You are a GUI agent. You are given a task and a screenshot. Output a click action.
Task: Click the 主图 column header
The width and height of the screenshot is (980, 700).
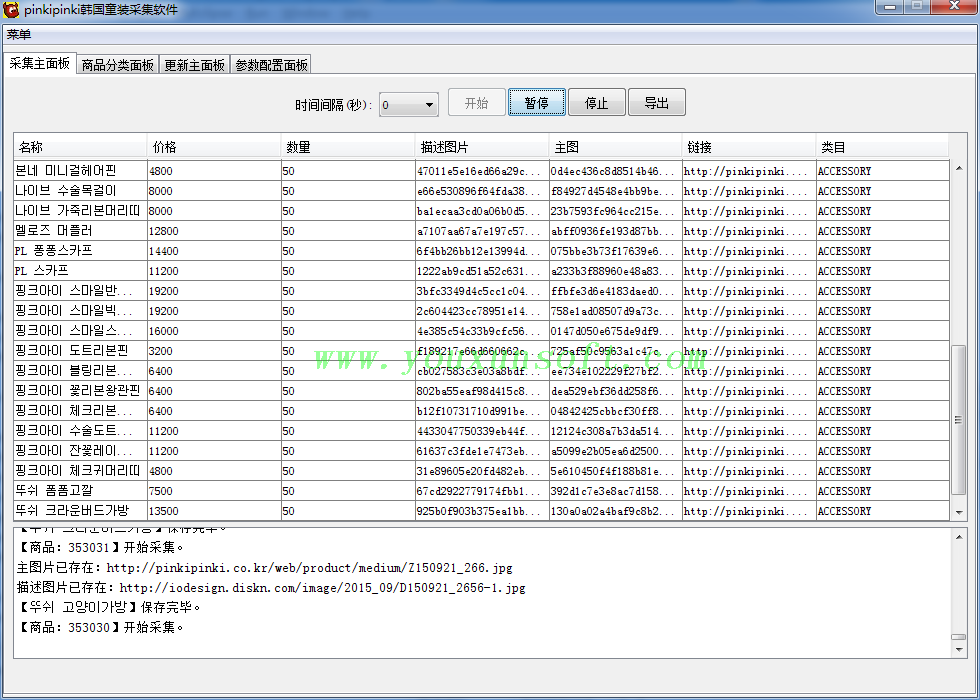616,148
